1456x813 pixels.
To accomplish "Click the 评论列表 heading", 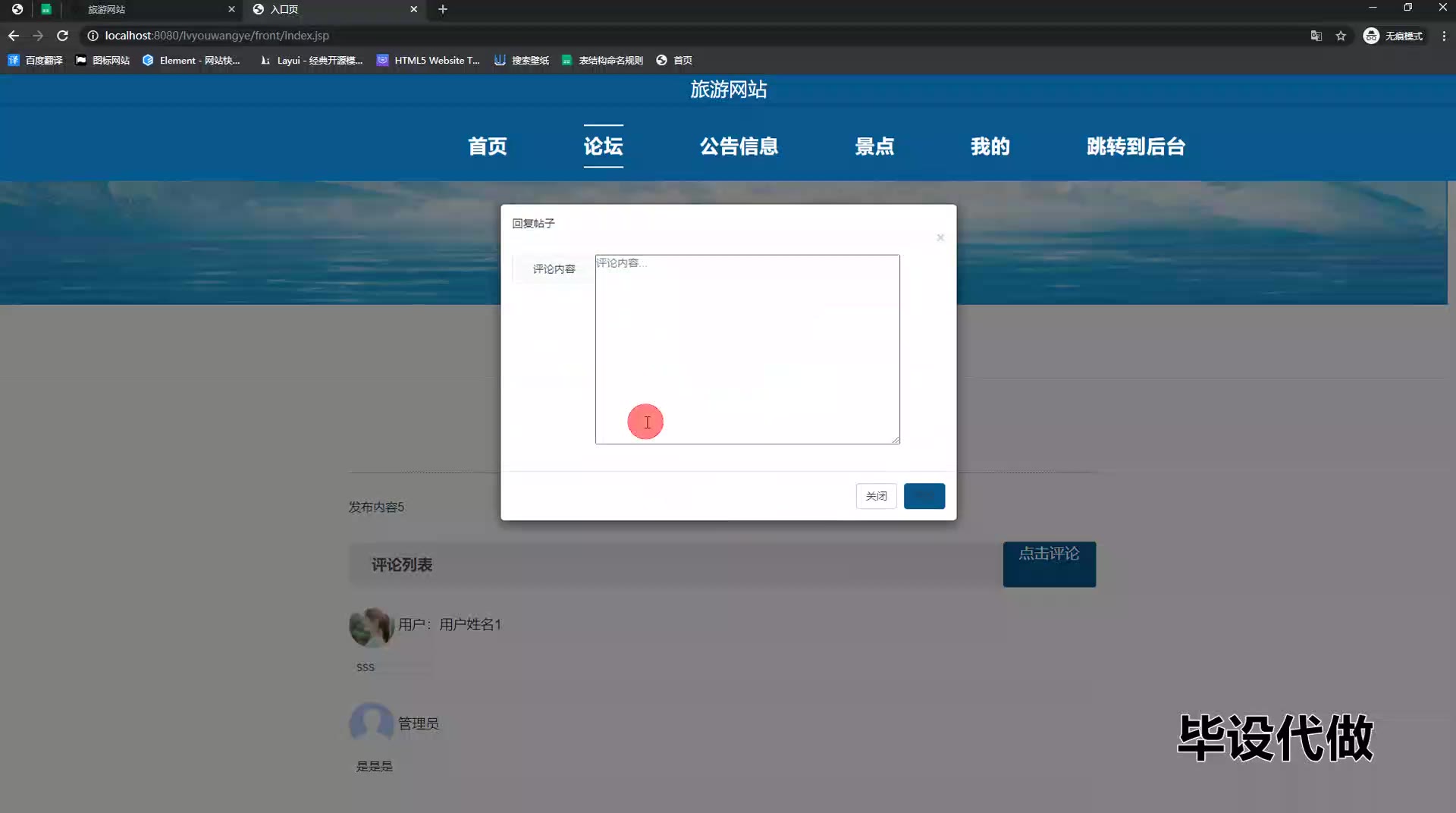I will point(402,565).
